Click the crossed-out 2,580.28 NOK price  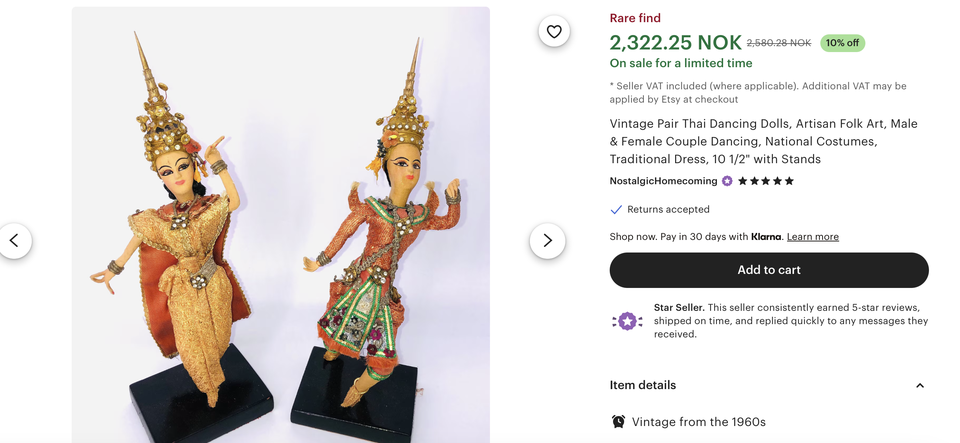779,43
